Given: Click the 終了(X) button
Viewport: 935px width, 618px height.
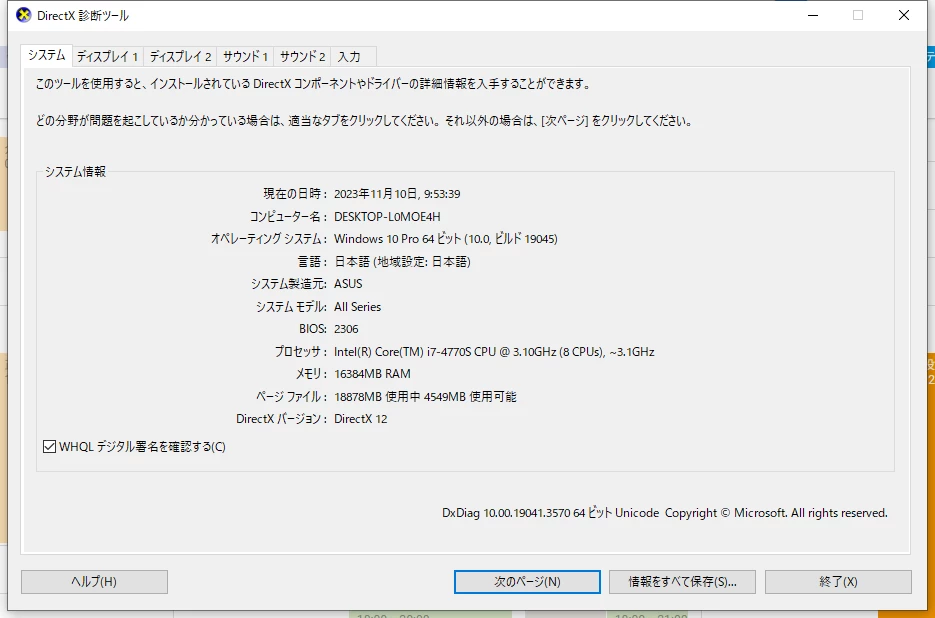Looking at the screenshot, I should [838, 582].
